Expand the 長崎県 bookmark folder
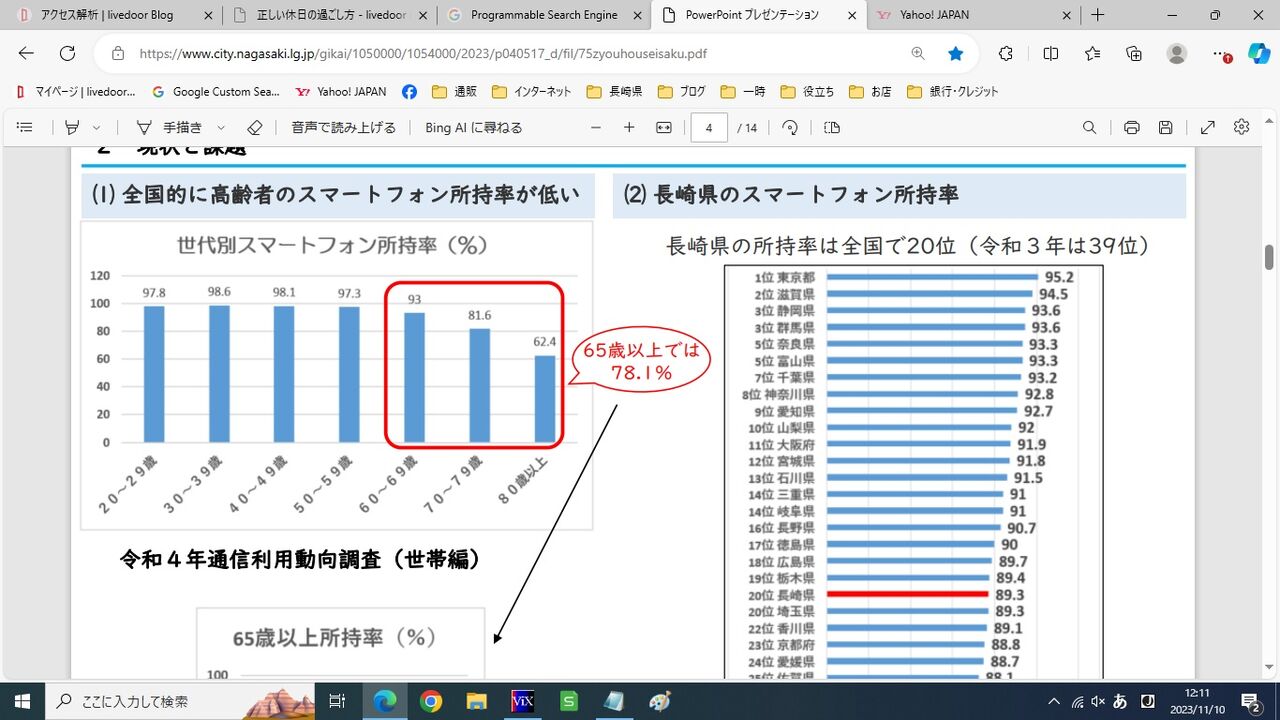The width and height of the screenshot is (1280, 720). pyautogui.click(x=614, y=91)
